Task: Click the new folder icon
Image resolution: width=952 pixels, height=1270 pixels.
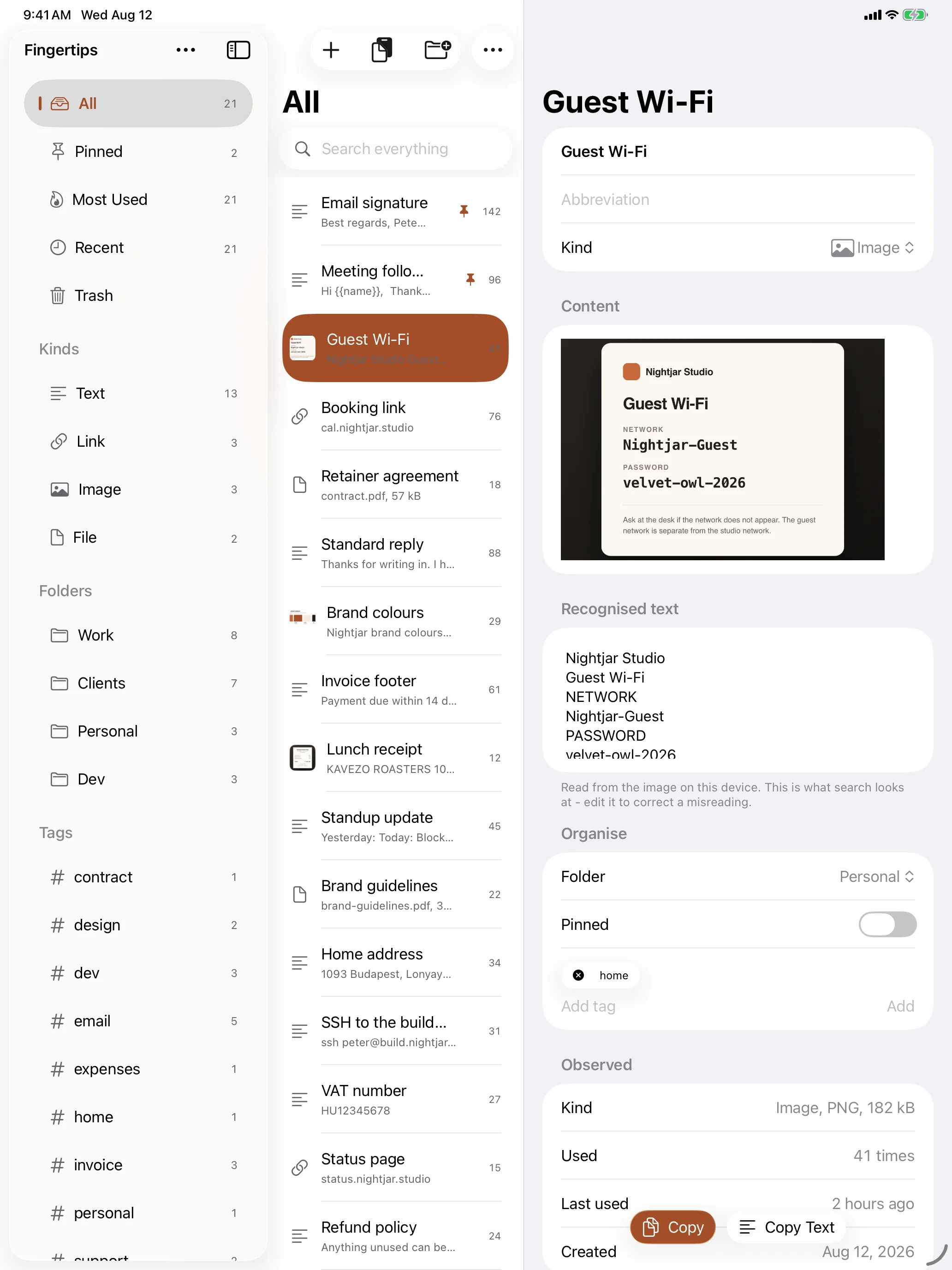Action: point(437,50)
